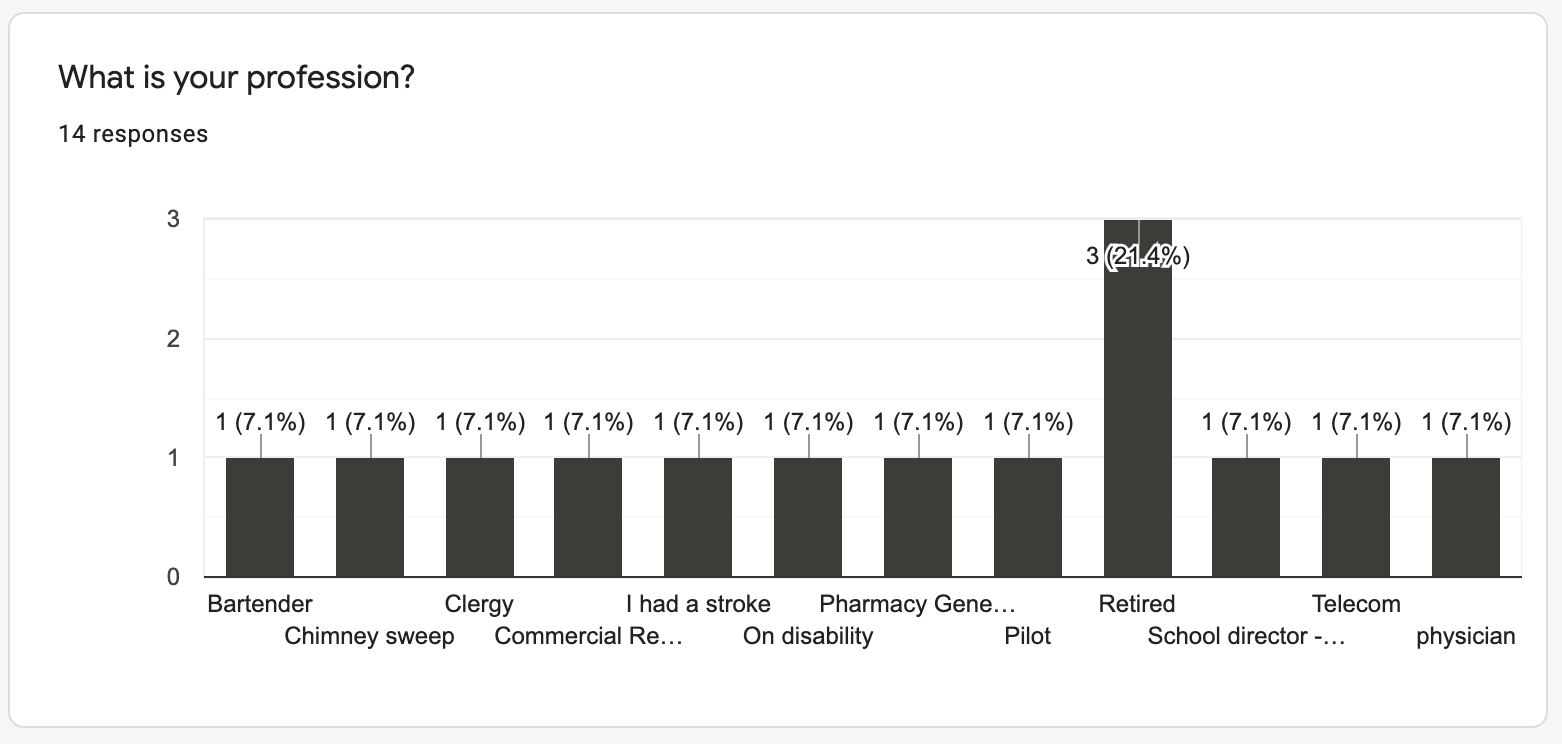Select the 'I had a stroke' bar
This screenshot has width=1562, height=744.
tap(698, 517)
